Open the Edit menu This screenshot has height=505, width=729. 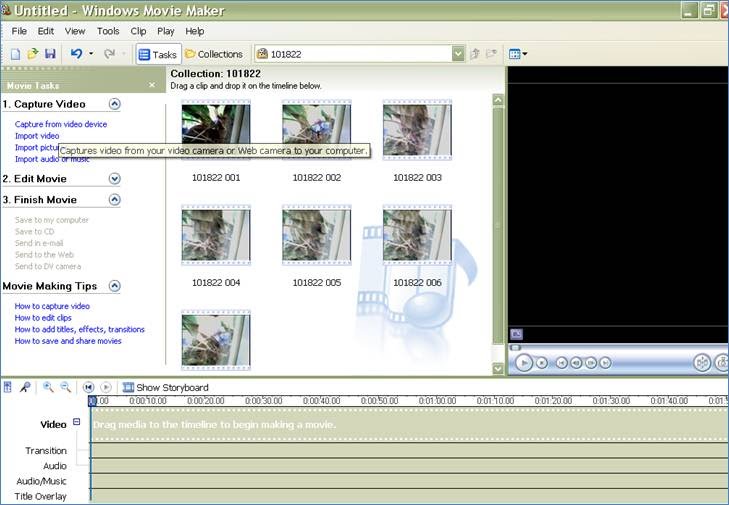tap(46, 31)
